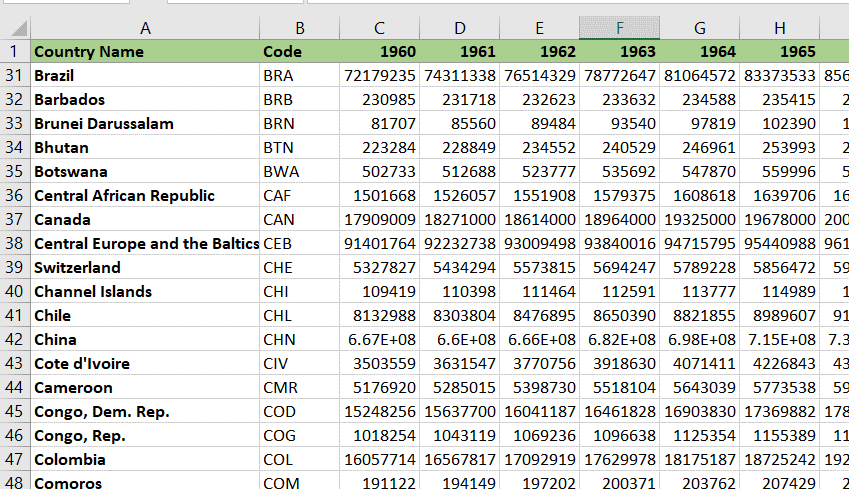This screenshot has width=849, height=489.
Task: Click Central African Republic 1965 value 1639706
Action: click(x=780, y=195)
